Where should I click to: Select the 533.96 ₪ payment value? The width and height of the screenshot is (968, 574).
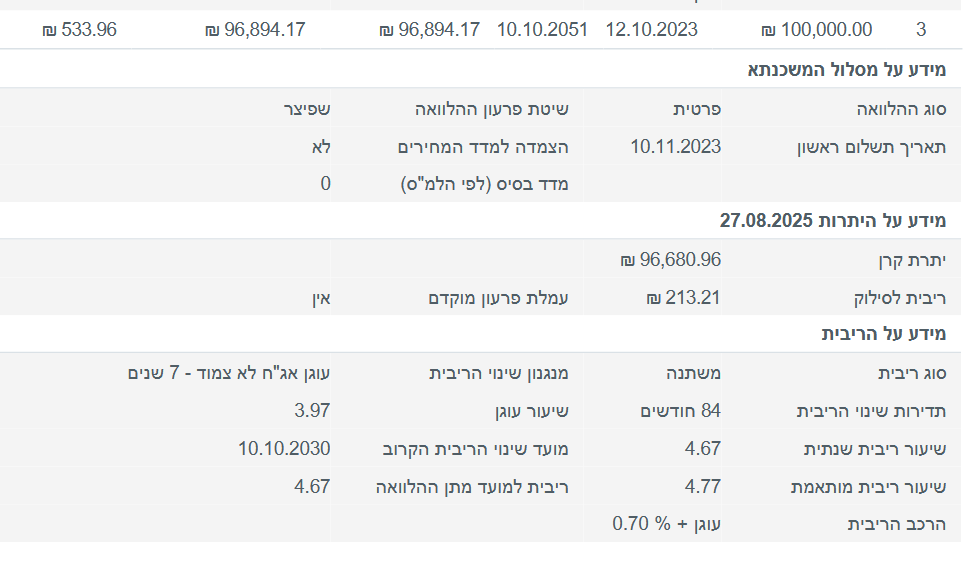pos(79,30)
